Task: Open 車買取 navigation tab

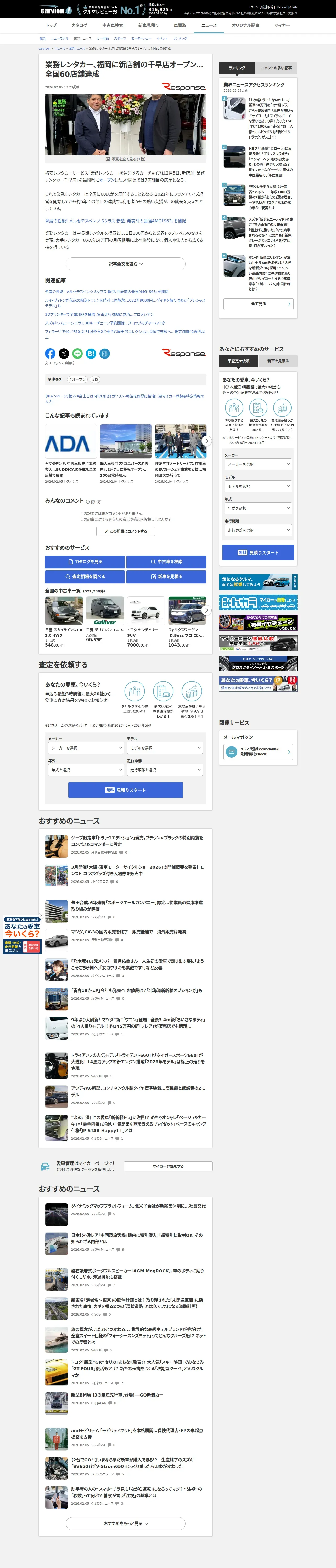Action: tap(180, 26)
